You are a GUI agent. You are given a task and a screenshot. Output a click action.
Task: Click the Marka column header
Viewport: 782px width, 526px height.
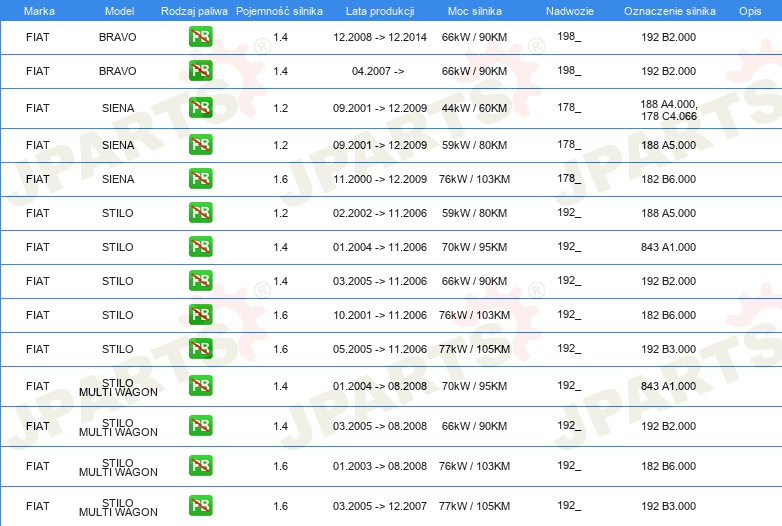39,11
